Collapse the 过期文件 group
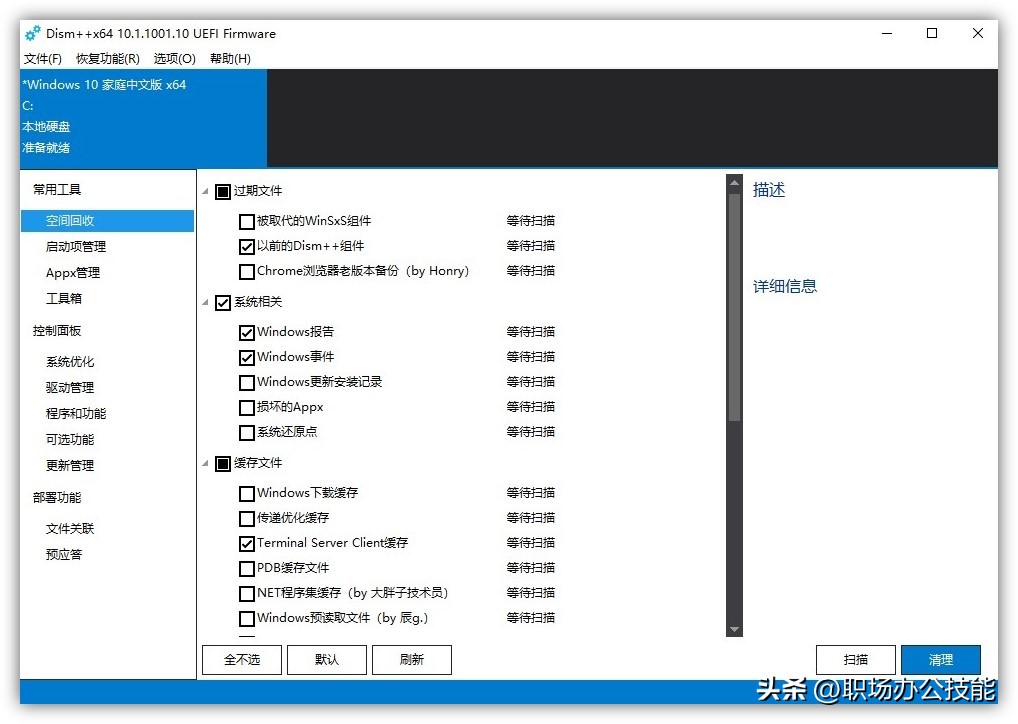Screen dimensions: 1018x724 [x=206, y=191]
